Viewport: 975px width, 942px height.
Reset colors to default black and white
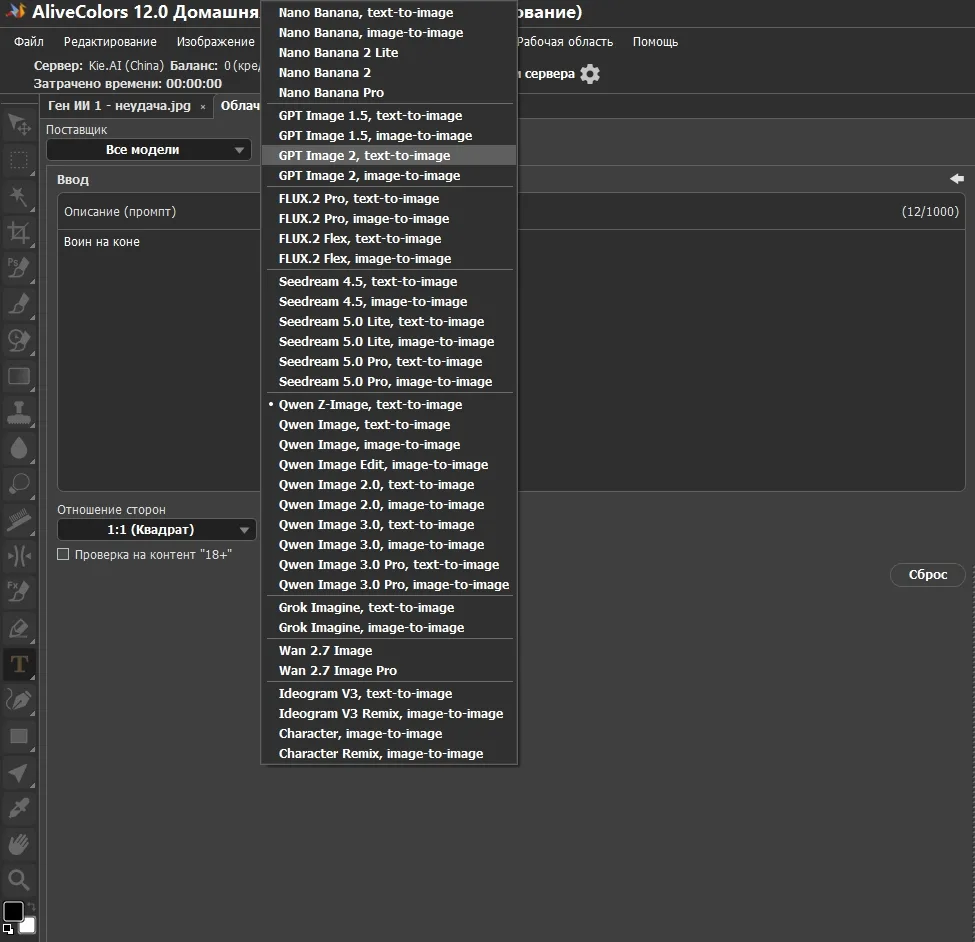coord(8,930)
